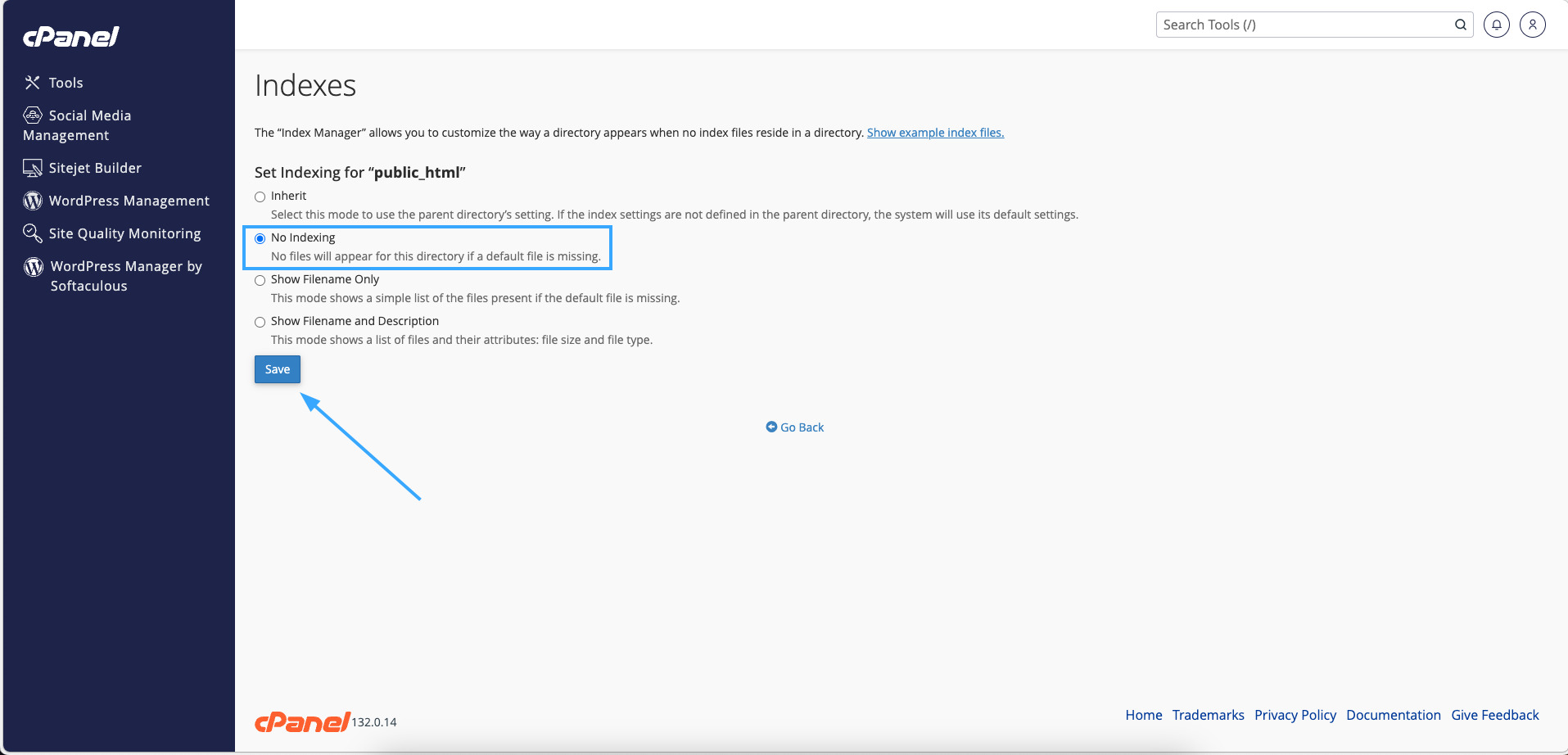The image size is (1568, 755).
Task: Click the WordPress Management icon
Action: pos(33,201)
